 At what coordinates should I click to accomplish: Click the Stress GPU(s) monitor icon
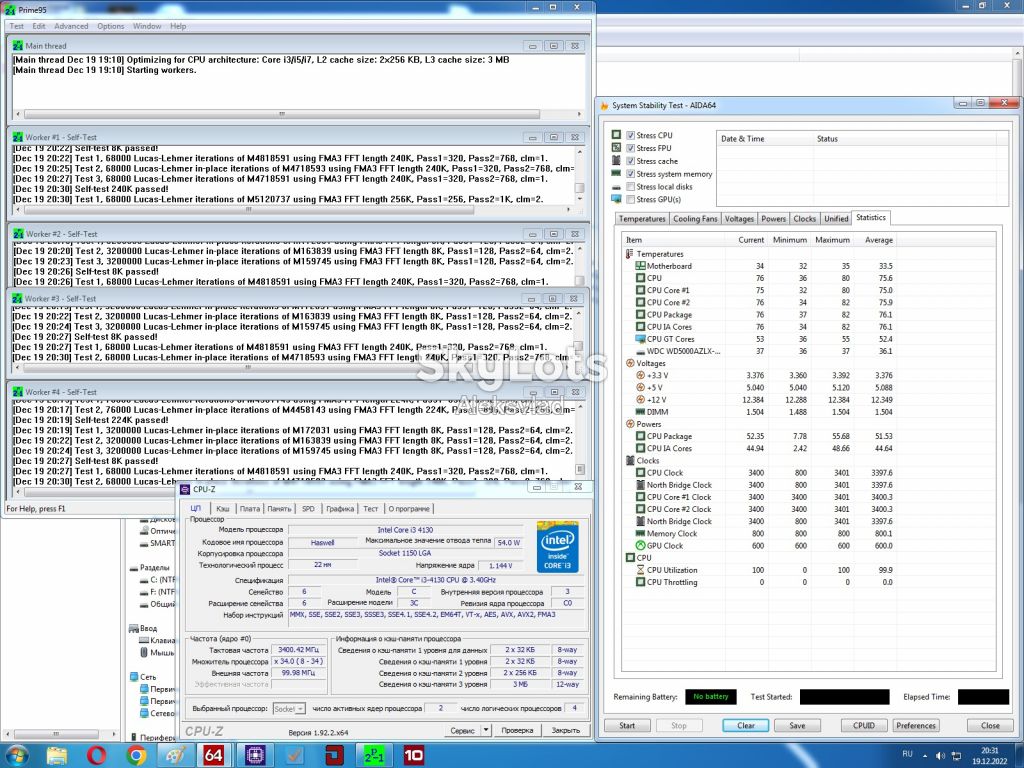pyautogui.click(x=616, y=199)
